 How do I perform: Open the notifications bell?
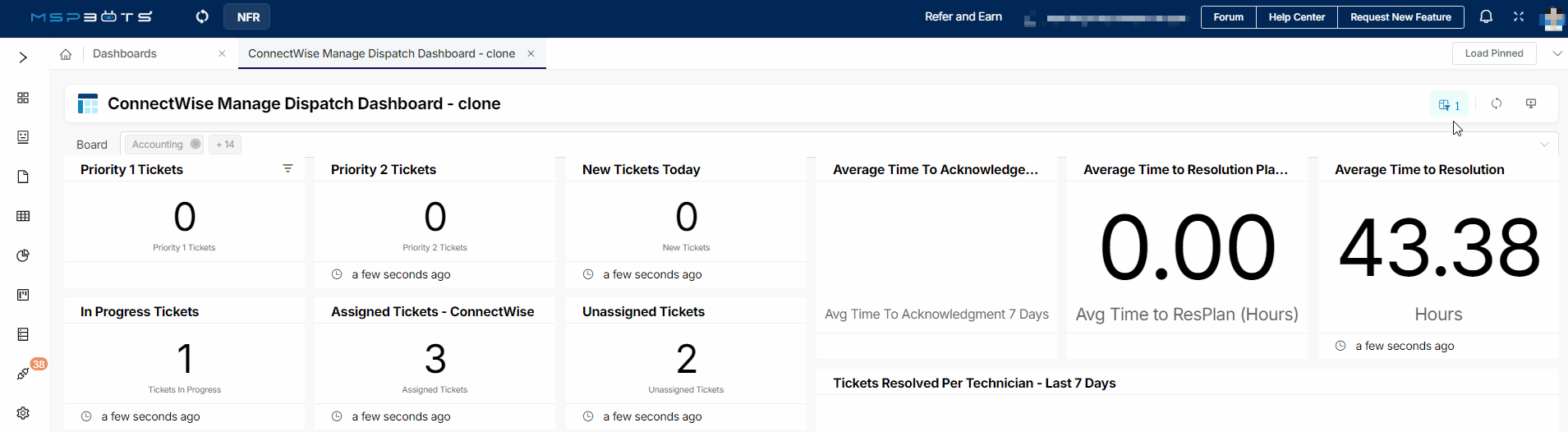[1486, 16]
